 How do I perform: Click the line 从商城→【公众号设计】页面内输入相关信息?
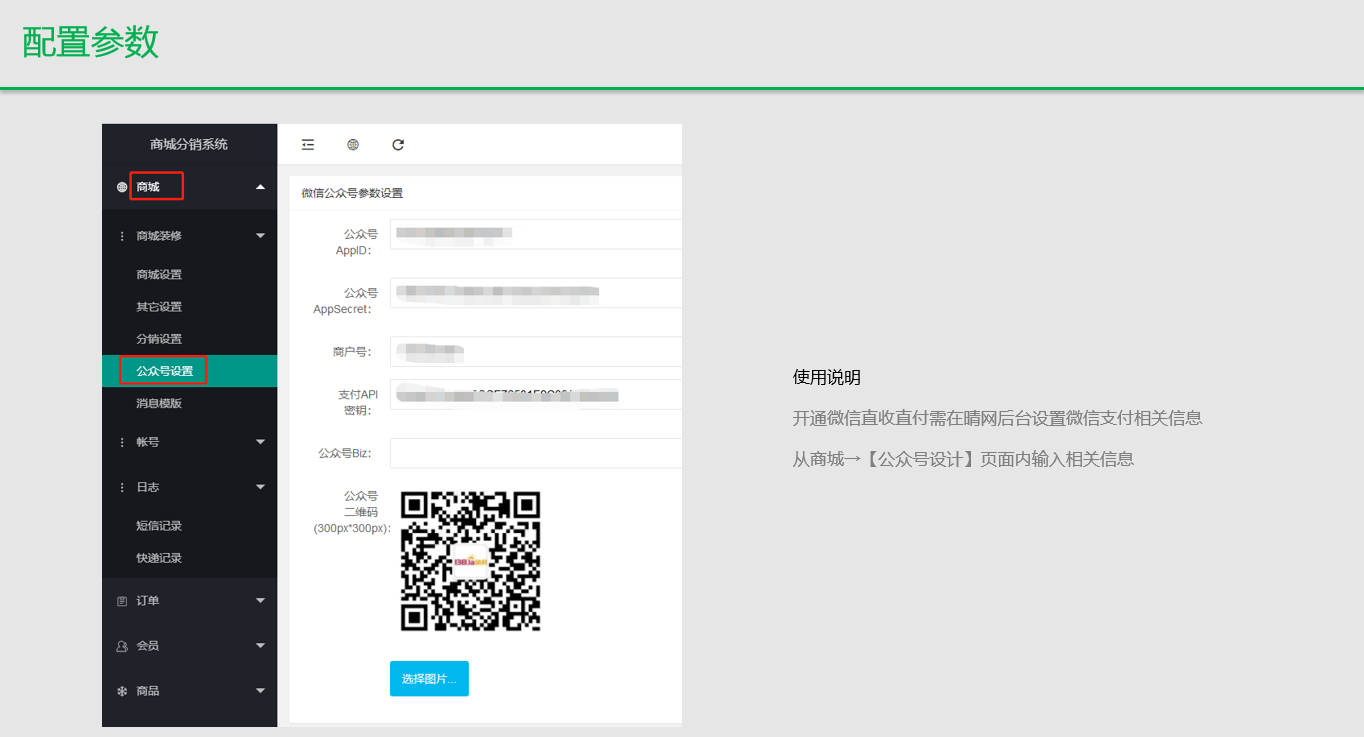tap(964, 459)
